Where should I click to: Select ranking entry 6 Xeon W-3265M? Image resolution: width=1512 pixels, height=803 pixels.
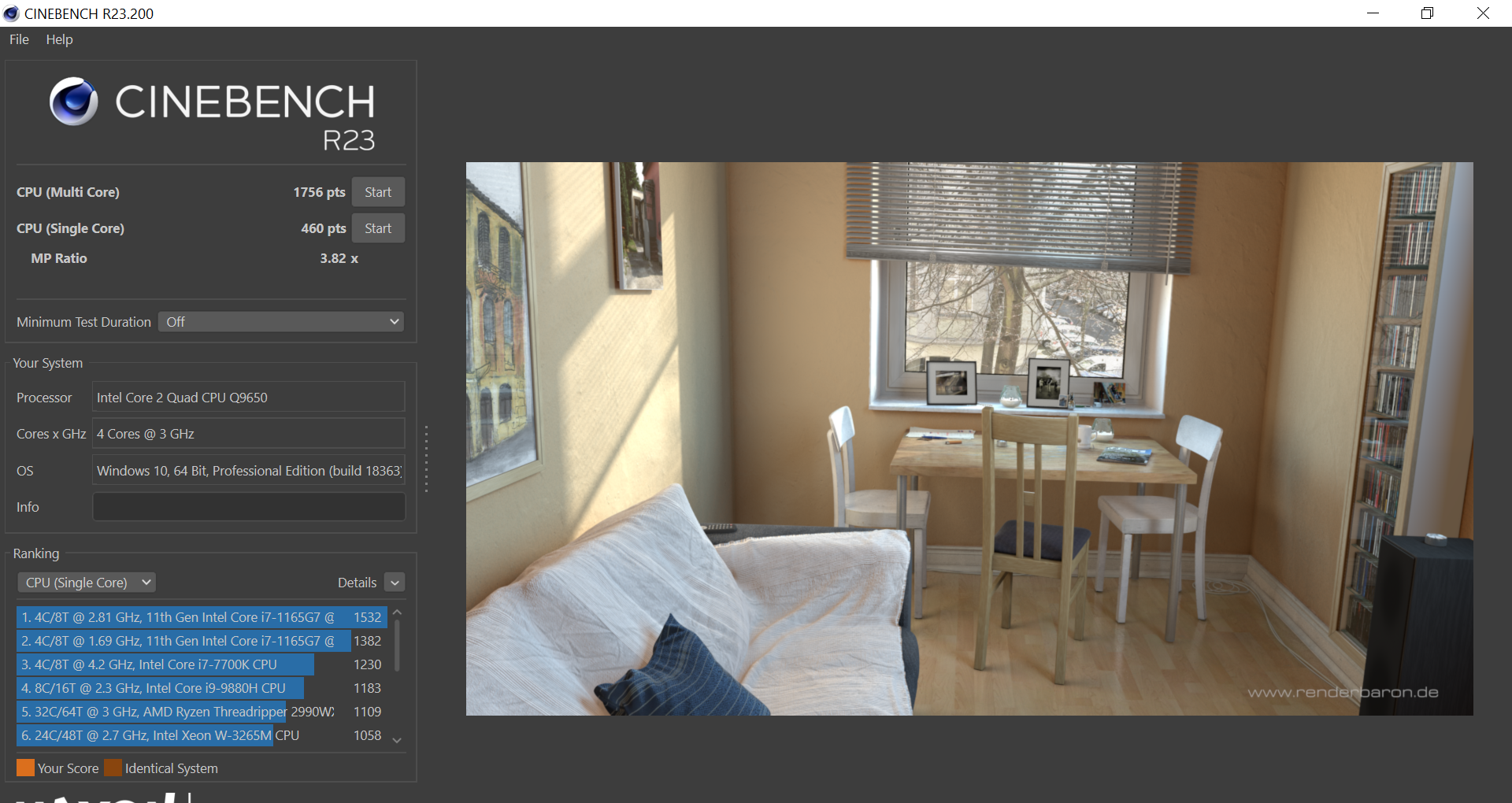pyautogui.click(x=202, y=735)
